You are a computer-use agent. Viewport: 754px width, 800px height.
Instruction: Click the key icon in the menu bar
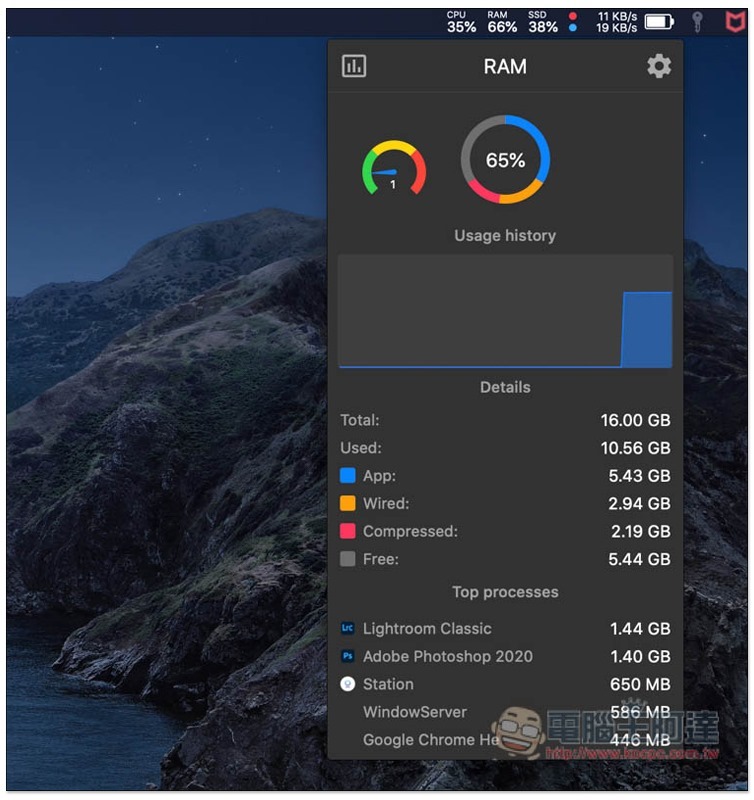point(697,22)
